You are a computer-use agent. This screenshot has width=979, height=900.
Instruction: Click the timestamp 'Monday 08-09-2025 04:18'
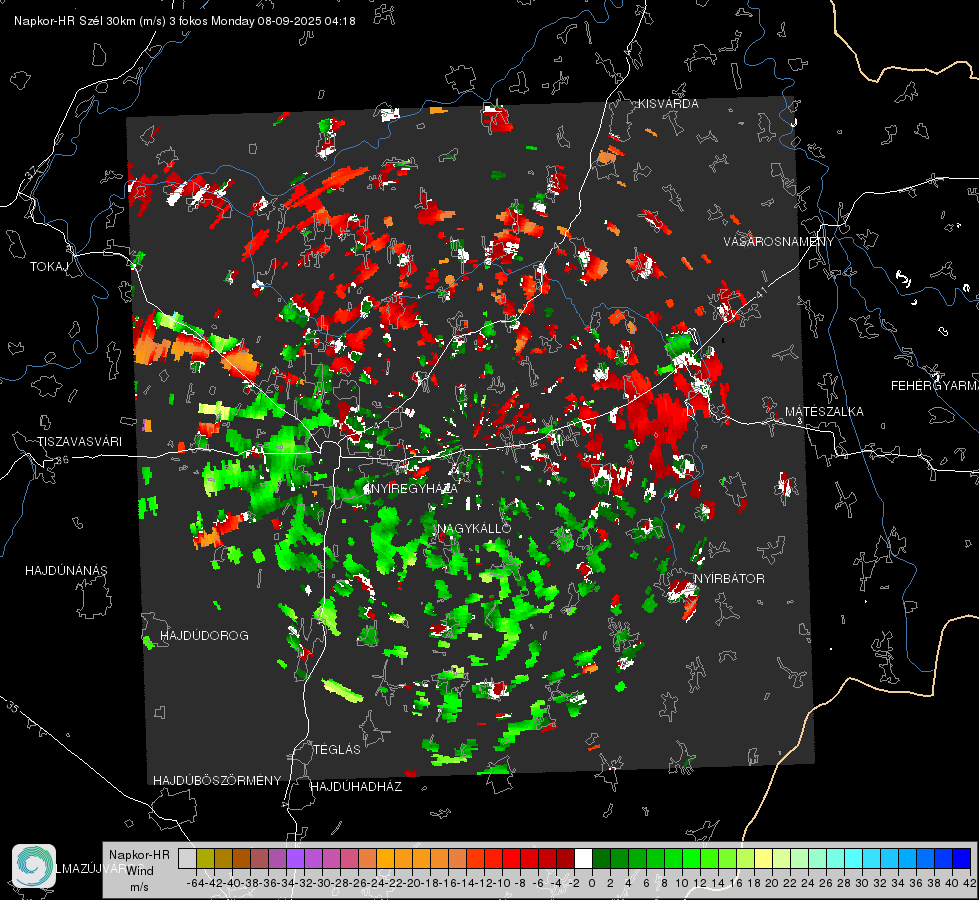(283, 21)
